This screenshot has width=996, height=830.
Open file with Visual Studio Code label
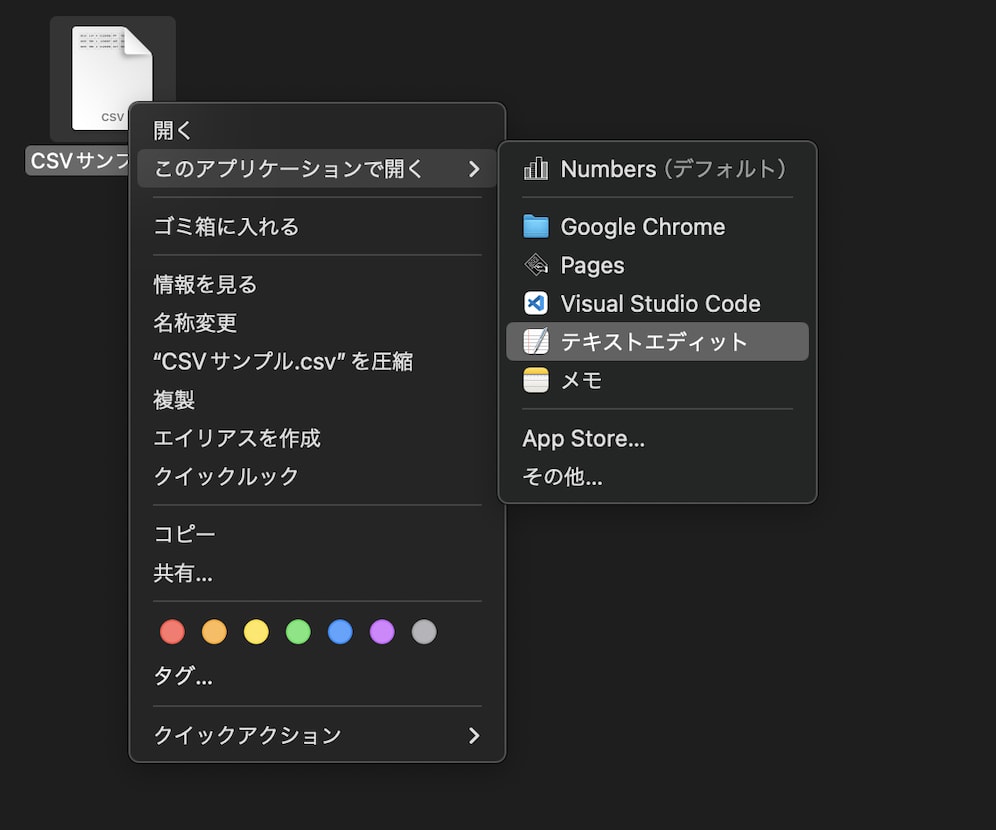coord(661,304)
